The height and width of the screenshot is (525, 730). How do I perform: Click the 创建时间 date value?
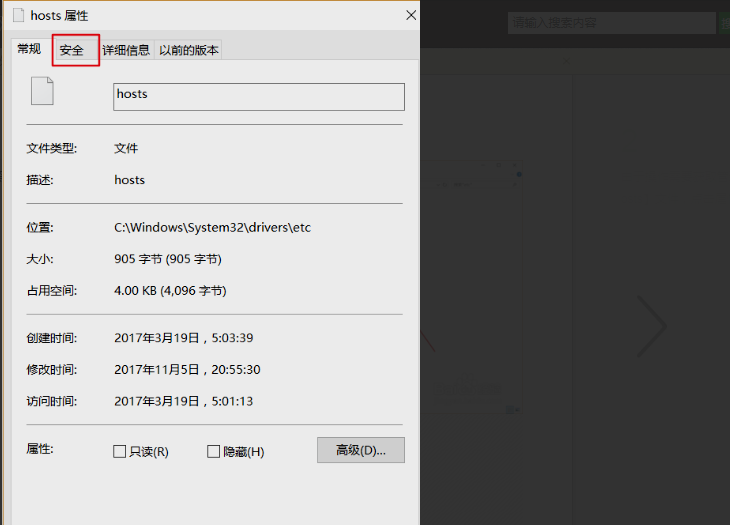[x=183, y=339]
